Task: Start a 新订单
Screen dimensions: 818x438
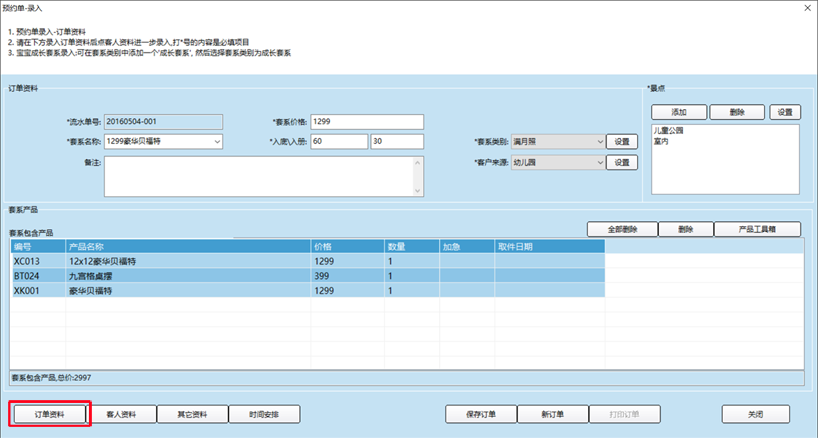Action: tap(553, 414)
